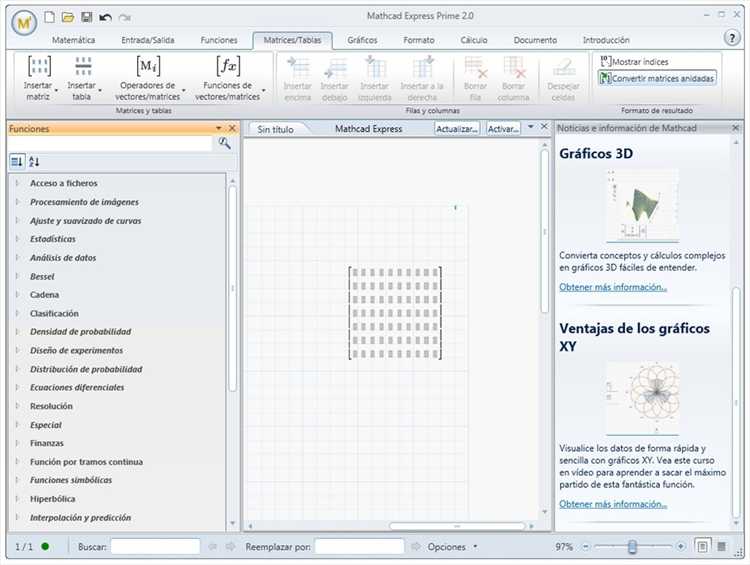This screenshot has width=750, height=565.
Task: Click previous search result arrow
Action: [x=213, y=546]
